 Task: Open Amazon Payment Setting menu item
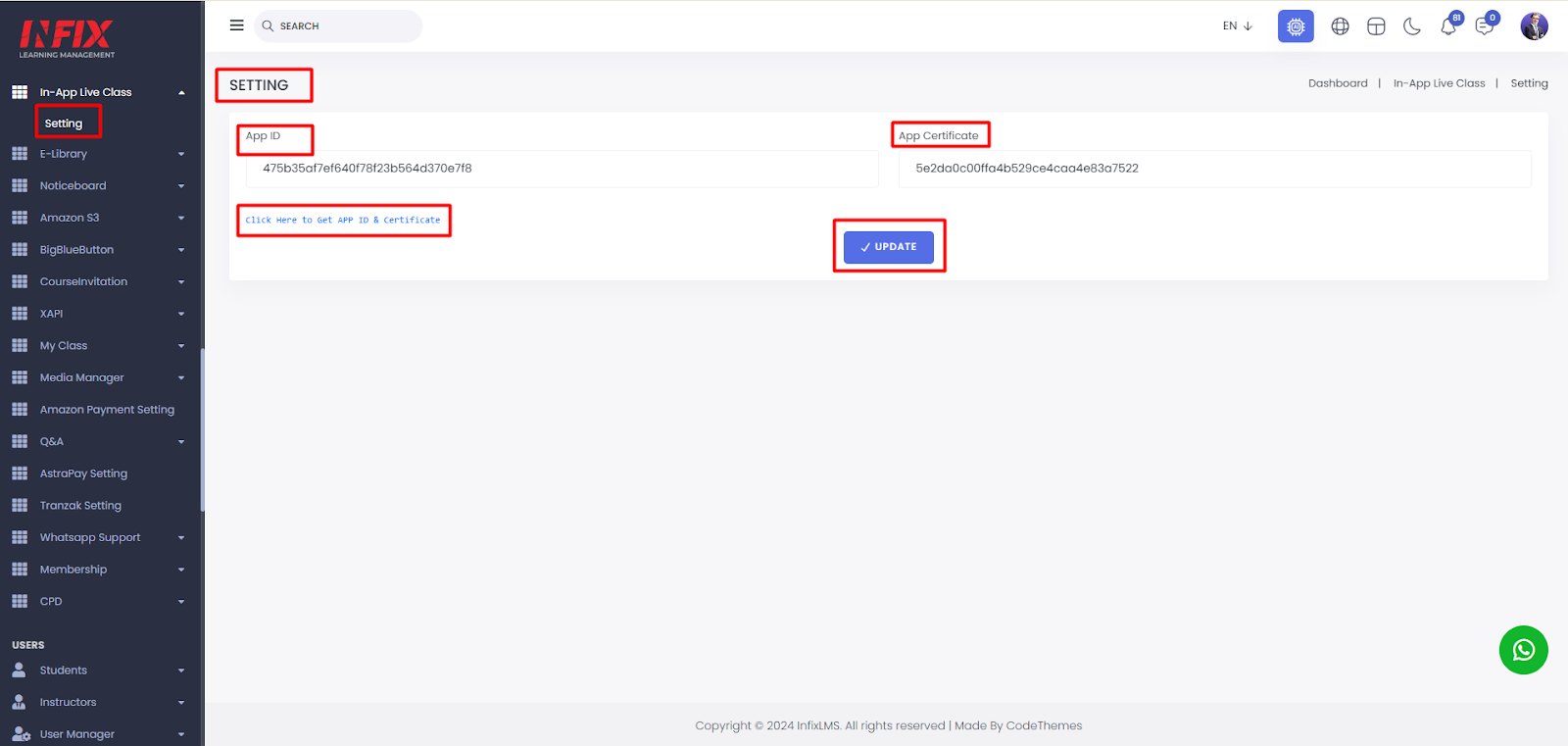click(x=107, y=410)
